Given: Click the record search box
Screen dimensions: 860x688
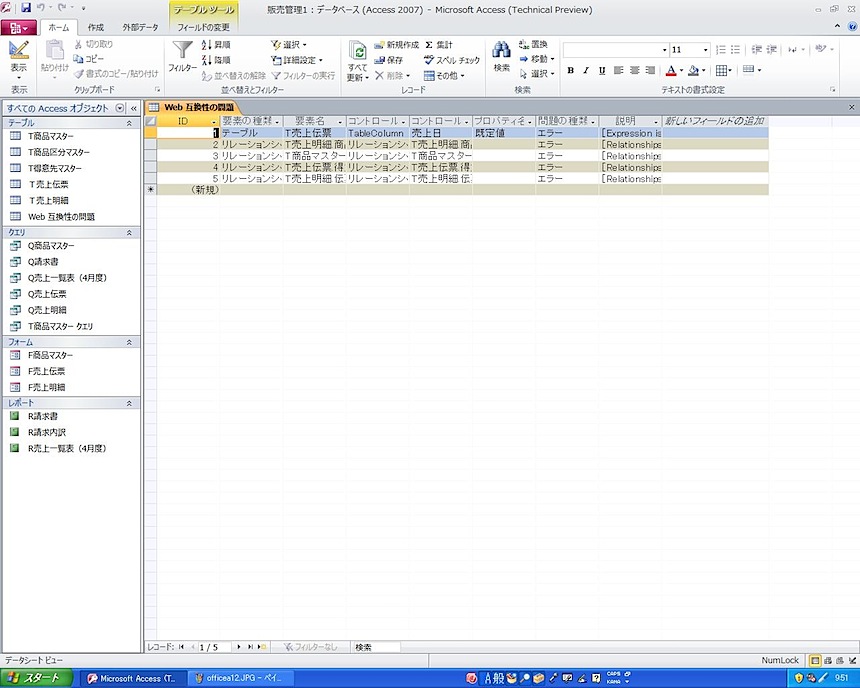Looking at the screenshot, I should pyautogui.click(x=376, y=647).
